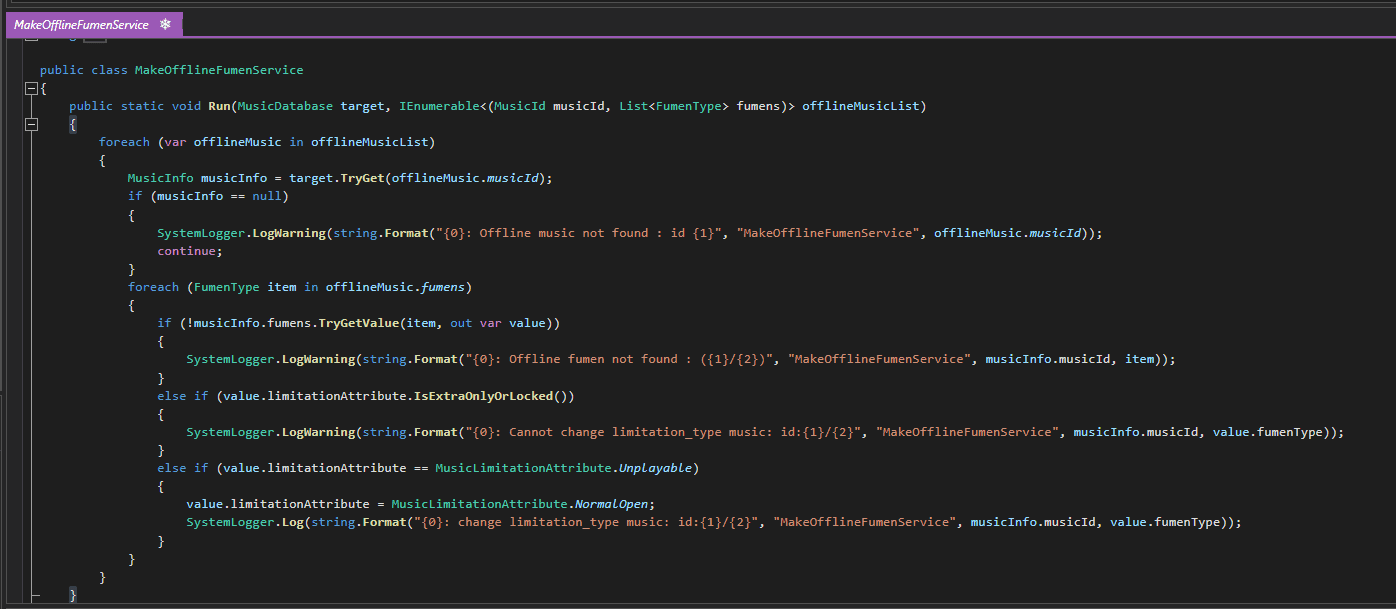1396x609 pixels.
Task: Click the snowflake freeze icon on the tab
Action: click(x=165, y=24)
